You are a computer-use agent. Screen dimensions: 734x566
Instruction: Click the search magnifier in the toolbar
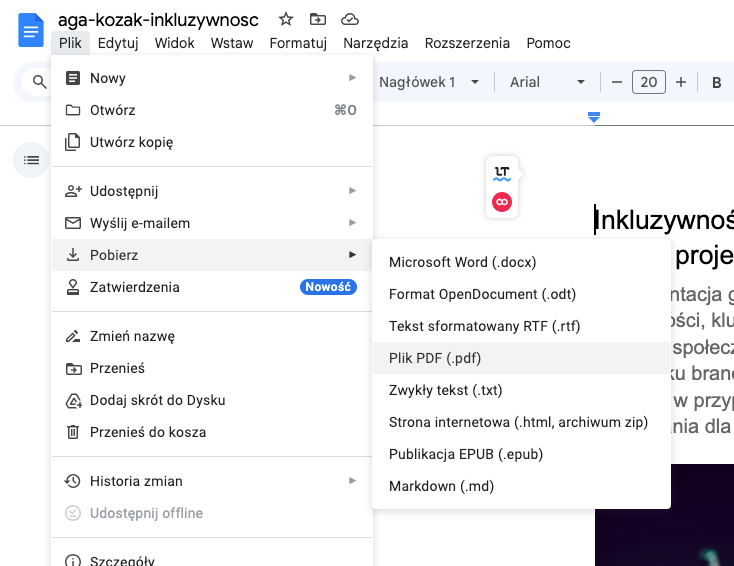(x=40, y=83)
